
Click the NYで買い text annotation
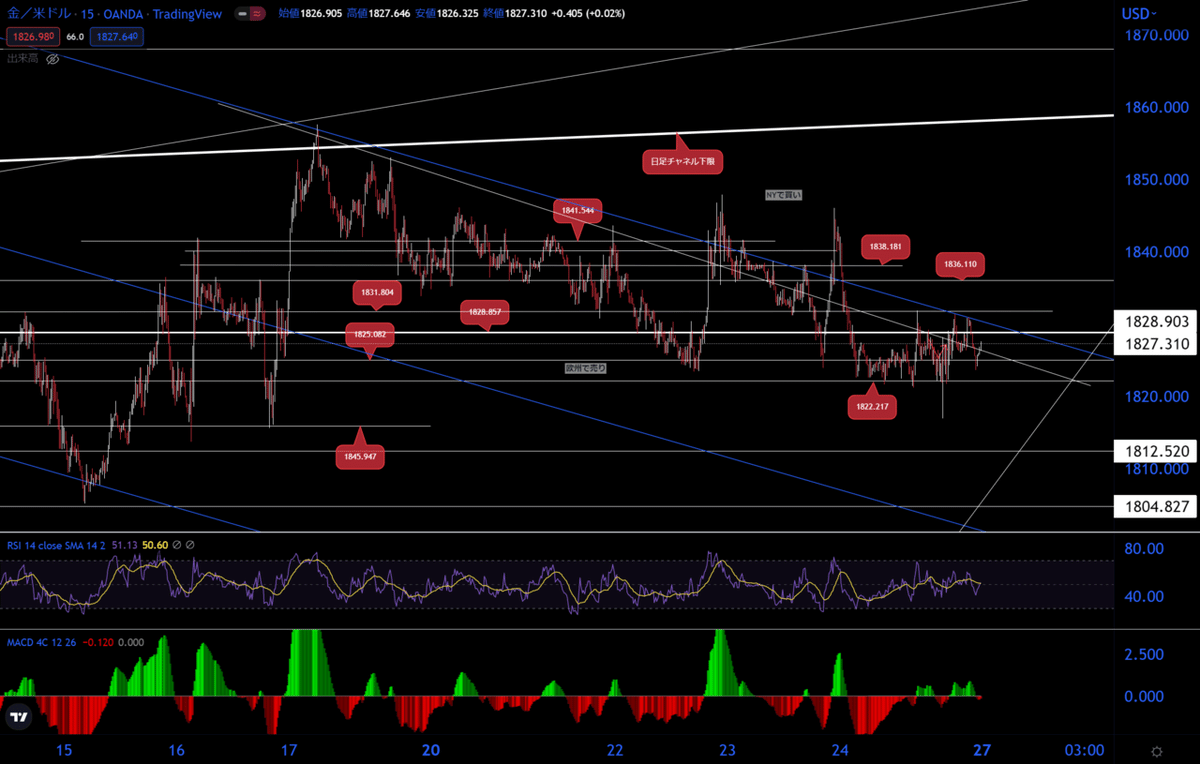(783, 195)
